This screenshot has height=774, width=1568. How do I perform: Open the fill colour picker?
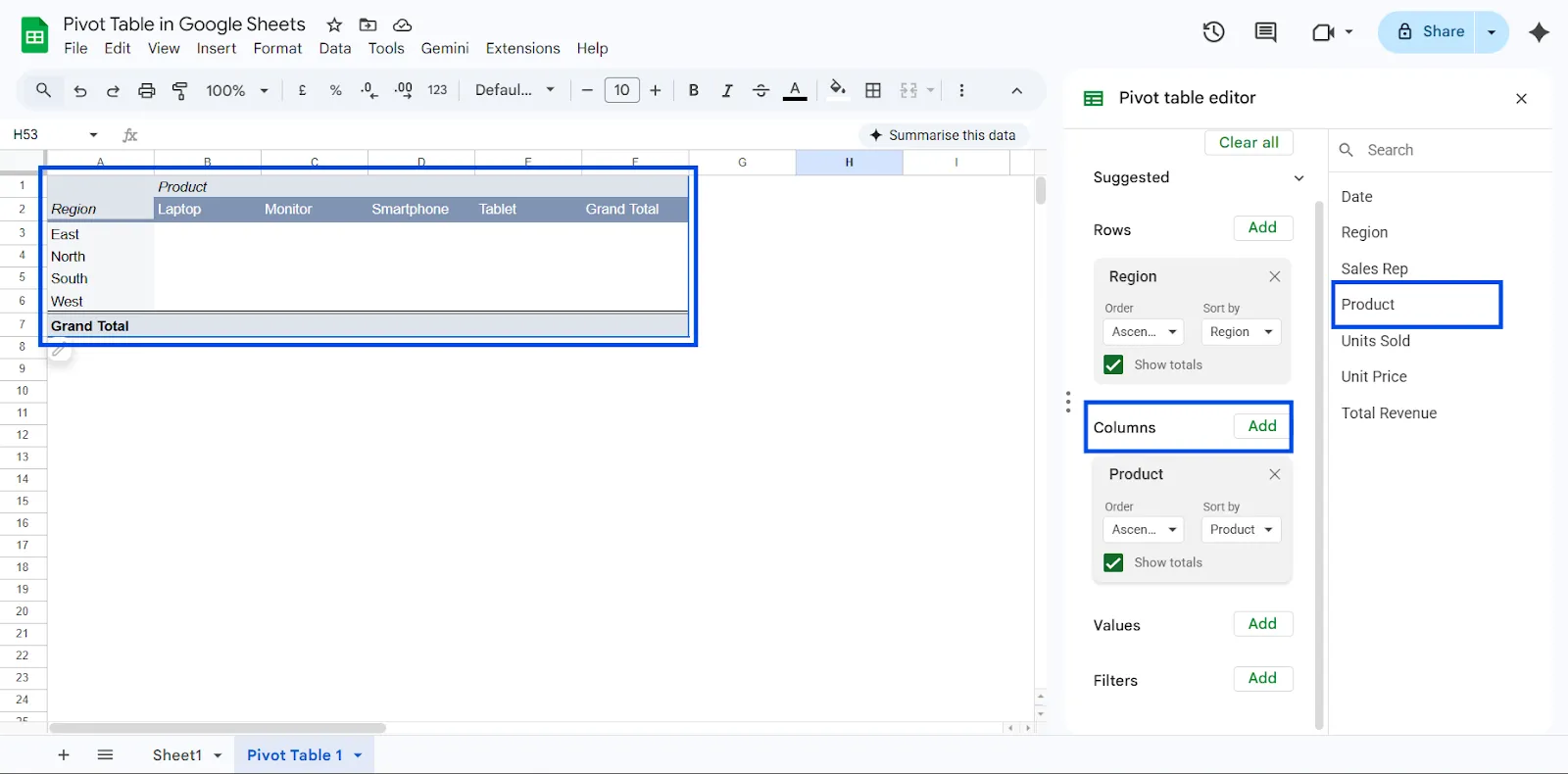pos(837,90)
